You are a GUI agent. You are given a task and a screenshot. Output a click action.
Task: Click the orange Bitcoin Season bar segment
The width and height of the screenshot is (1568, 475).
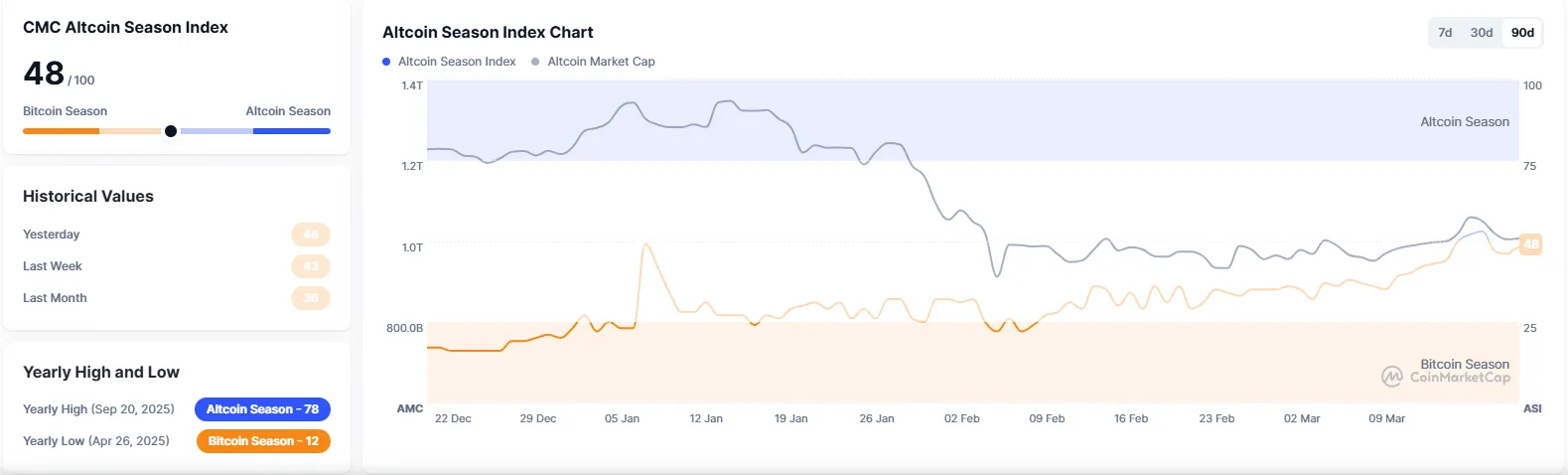(61, 131)
